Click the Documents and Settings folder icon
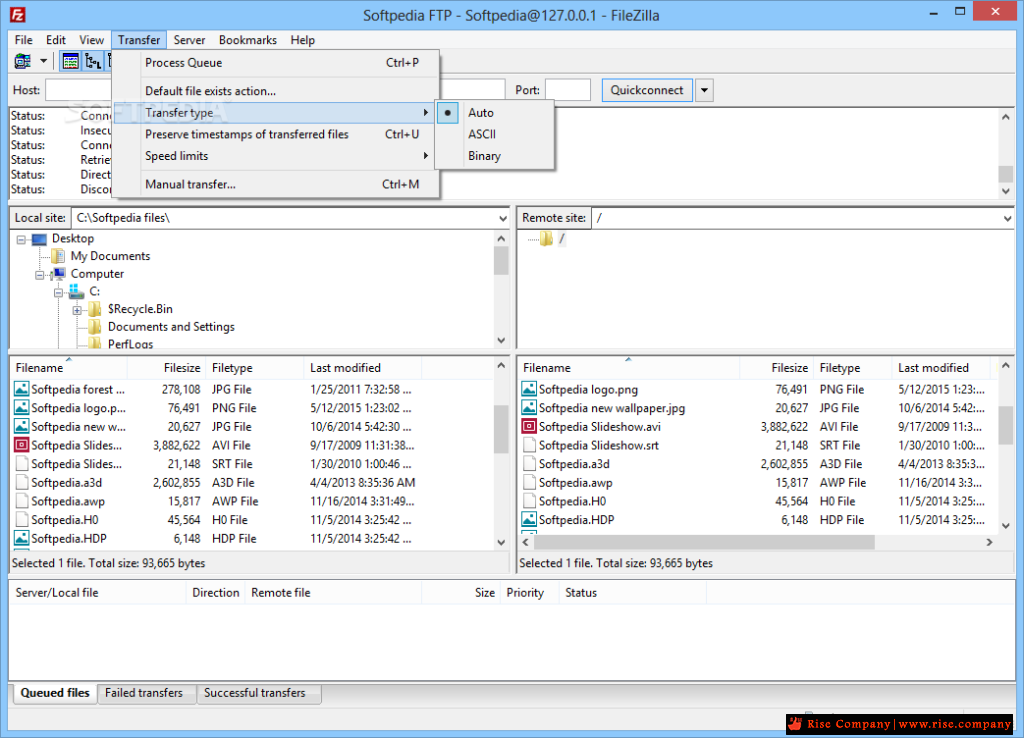The image size is (1024, 738). pyautogui.click(x=95, y=327)
